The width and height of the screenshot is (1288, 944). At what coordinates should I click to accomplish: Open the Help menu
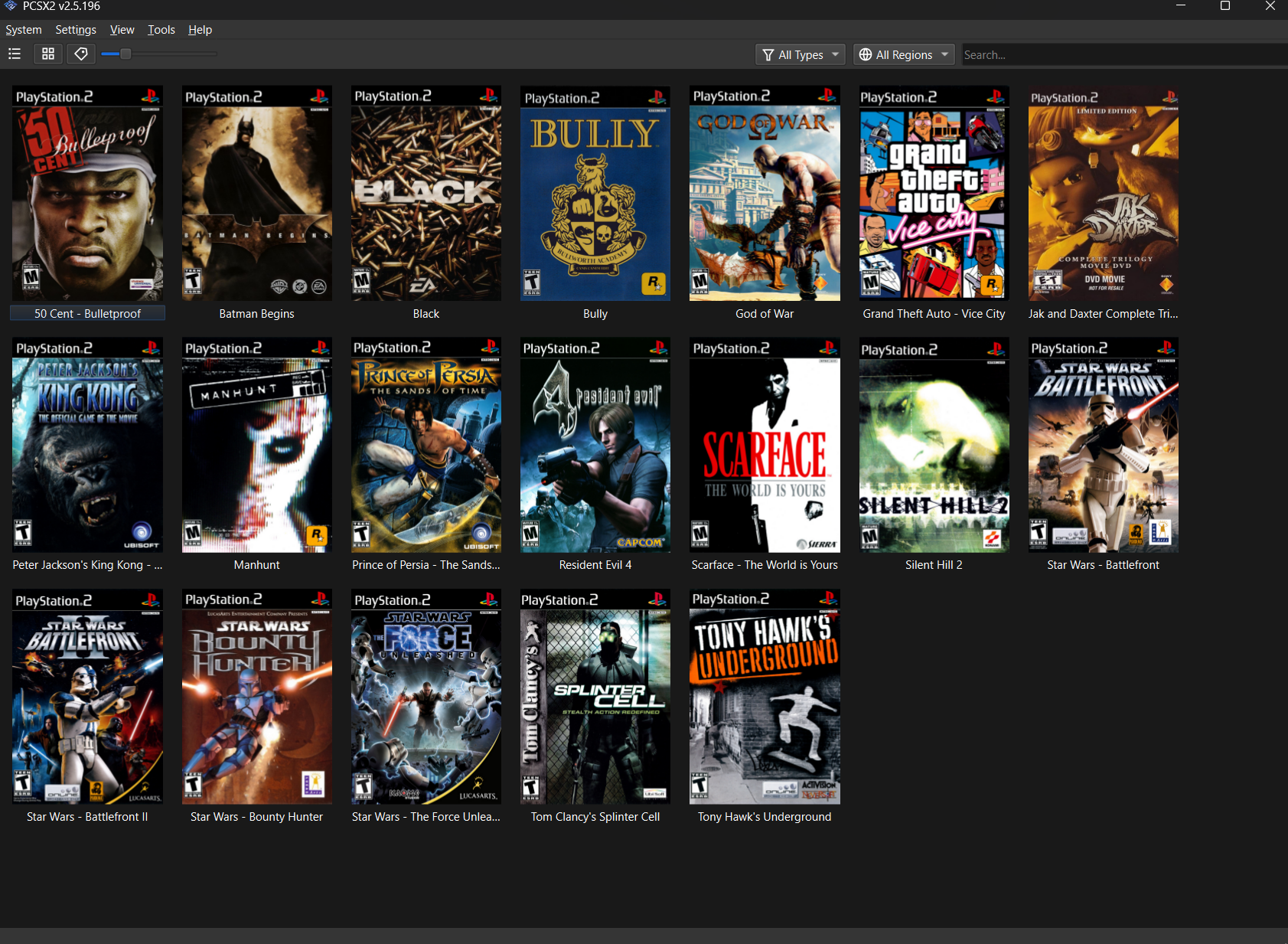click(200, 30)
